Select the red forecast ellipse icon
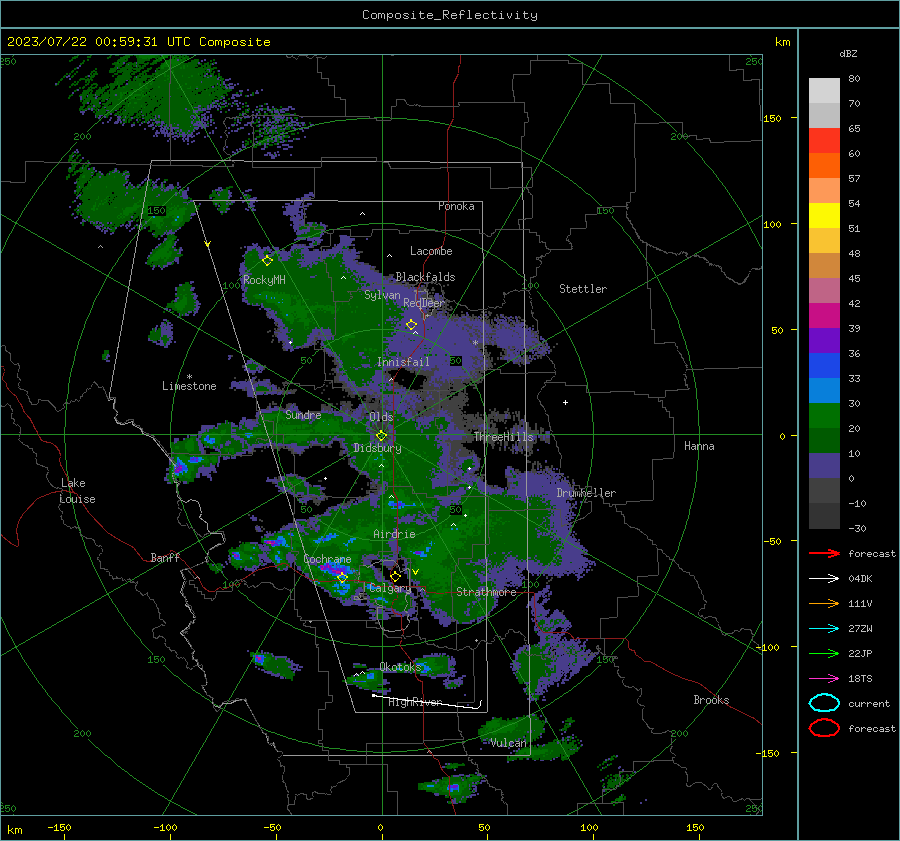Screen dimensions: 900x841 point(824,728)
